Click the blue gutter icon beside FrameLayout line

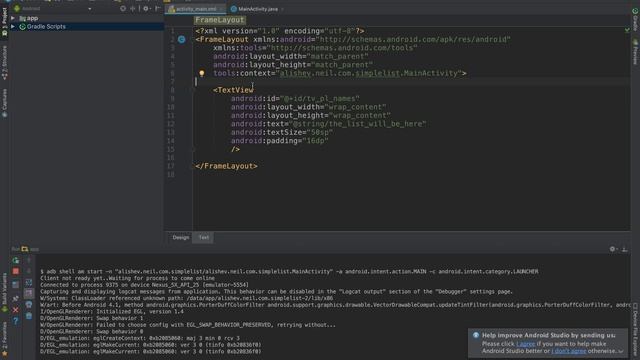click(x=182, y=40)
